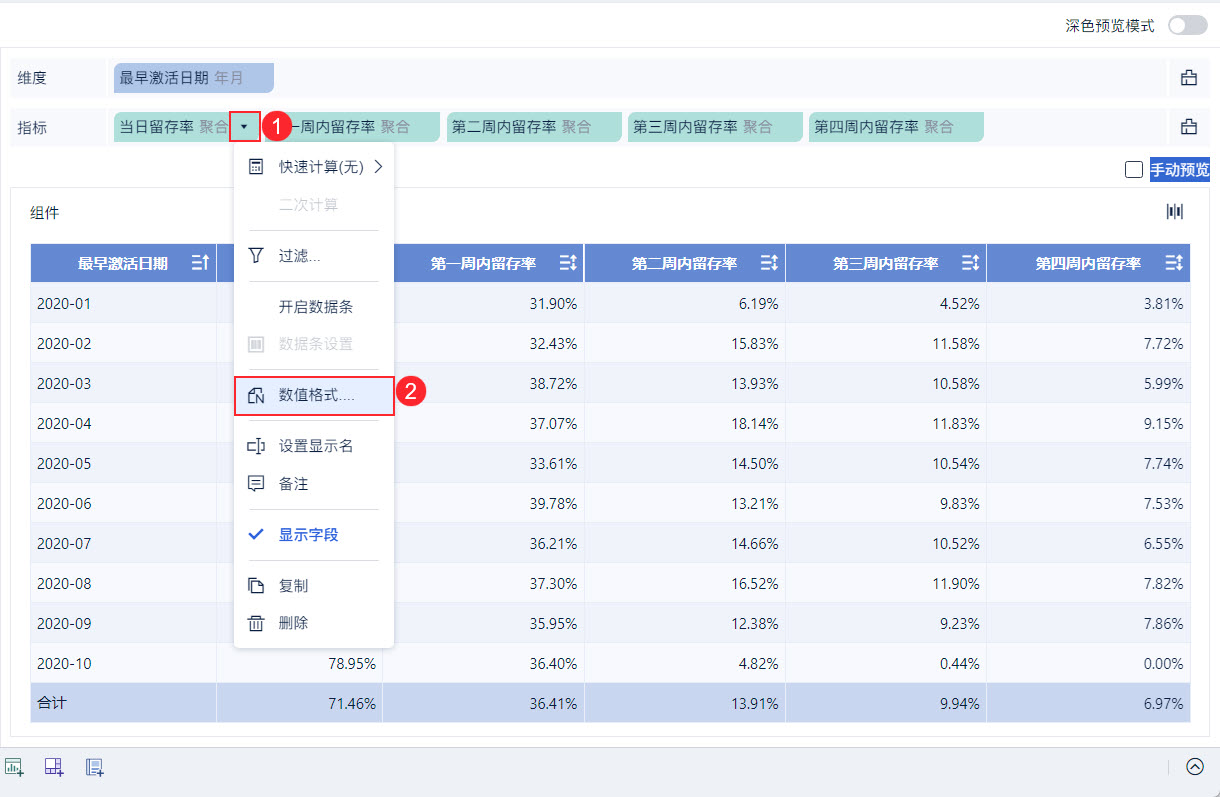The height and width of the screenshot is (797, 1220).
Task: Click the dimension row clear icon
Action: pos(1189,78)
